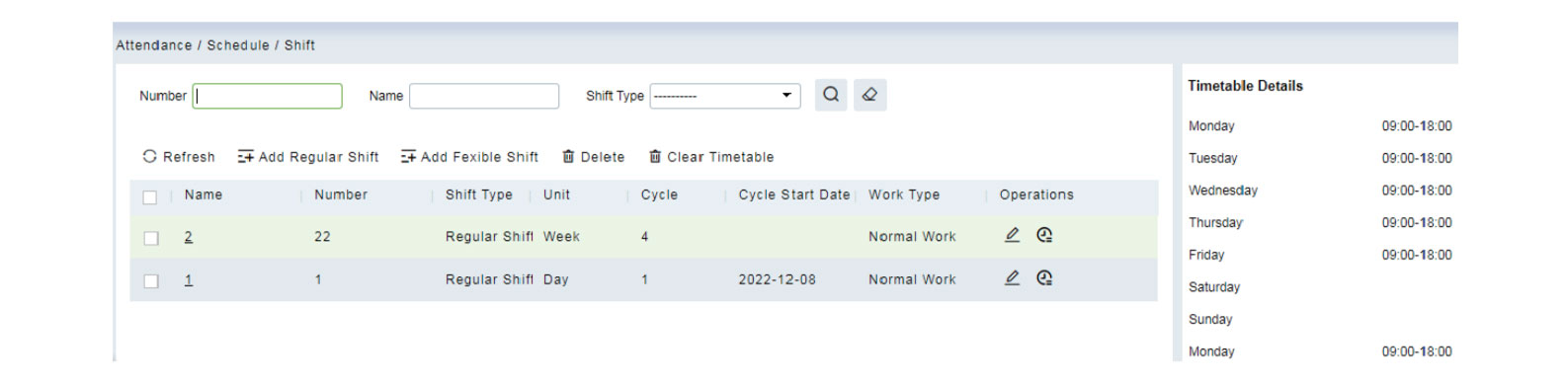
Task: Click the Cycle Start Date column header
Action: click(794, 195)
